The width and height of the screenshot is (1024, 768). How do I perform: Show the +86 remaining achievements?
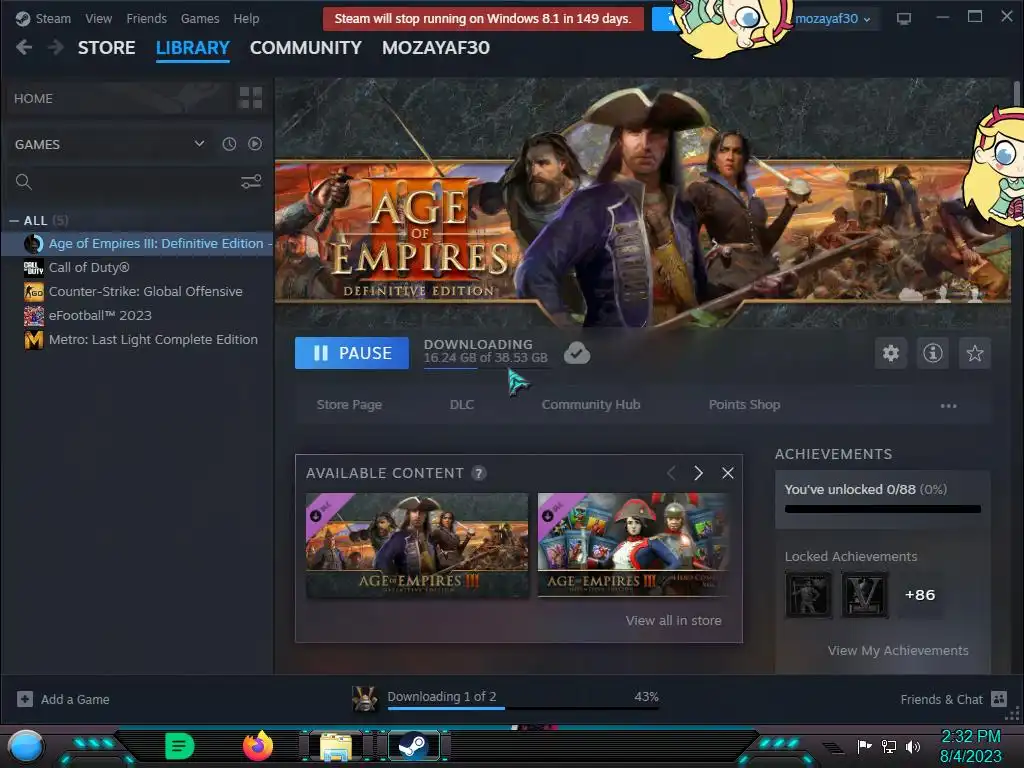click(920, 595)
